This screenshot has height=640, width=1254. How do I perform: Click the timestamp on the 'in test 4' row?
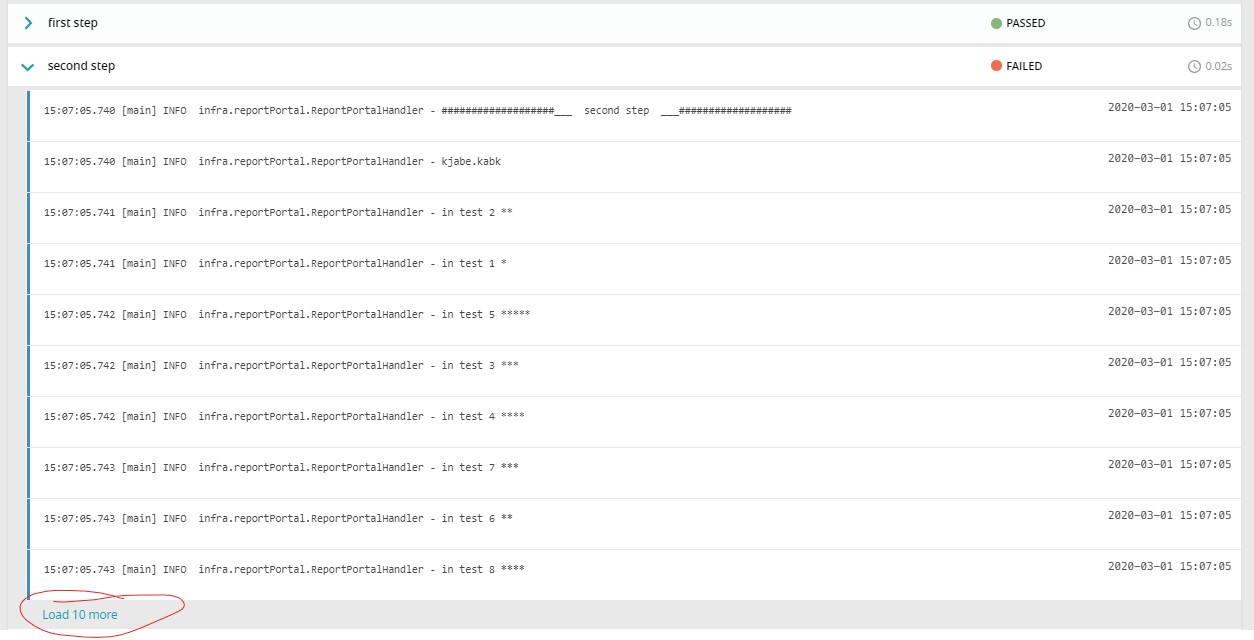(x=1169, y=414)
